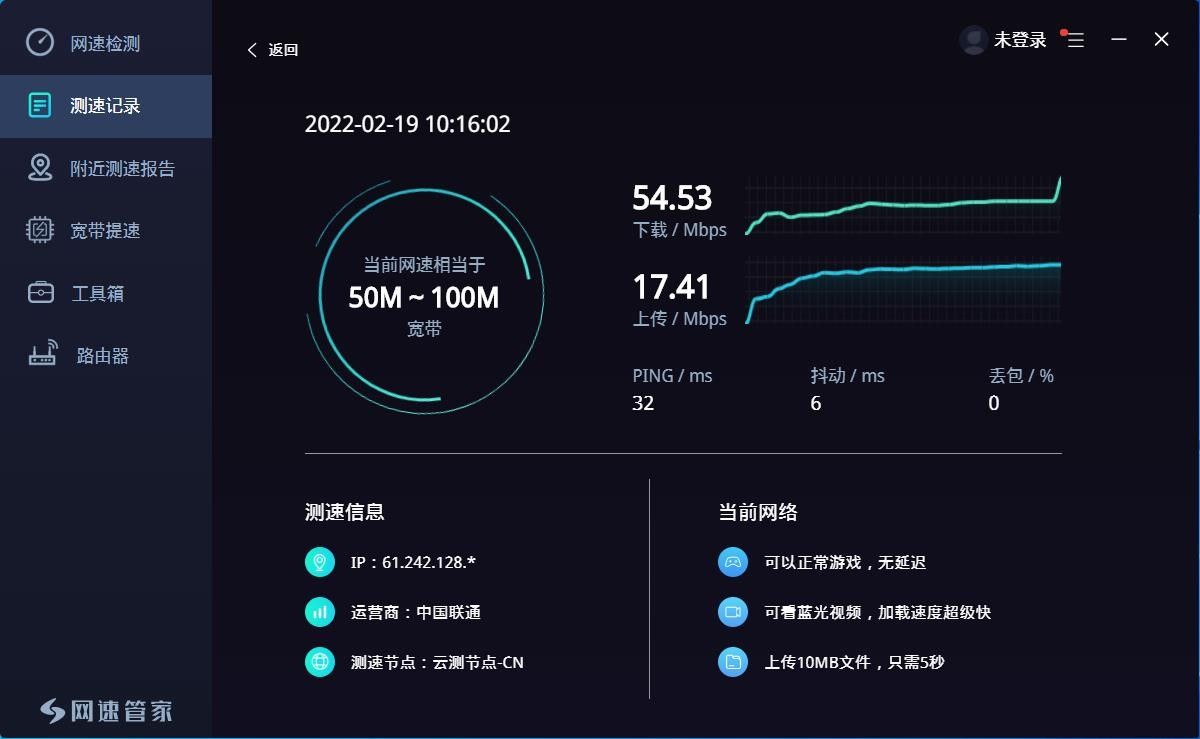Click the video camera icon
1200x739 pixels.
(733, 612)
